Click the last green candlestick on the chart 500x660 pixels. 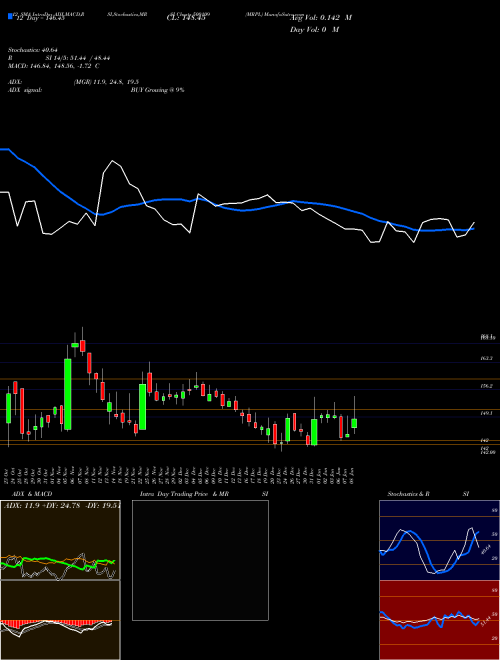point(354,423)
